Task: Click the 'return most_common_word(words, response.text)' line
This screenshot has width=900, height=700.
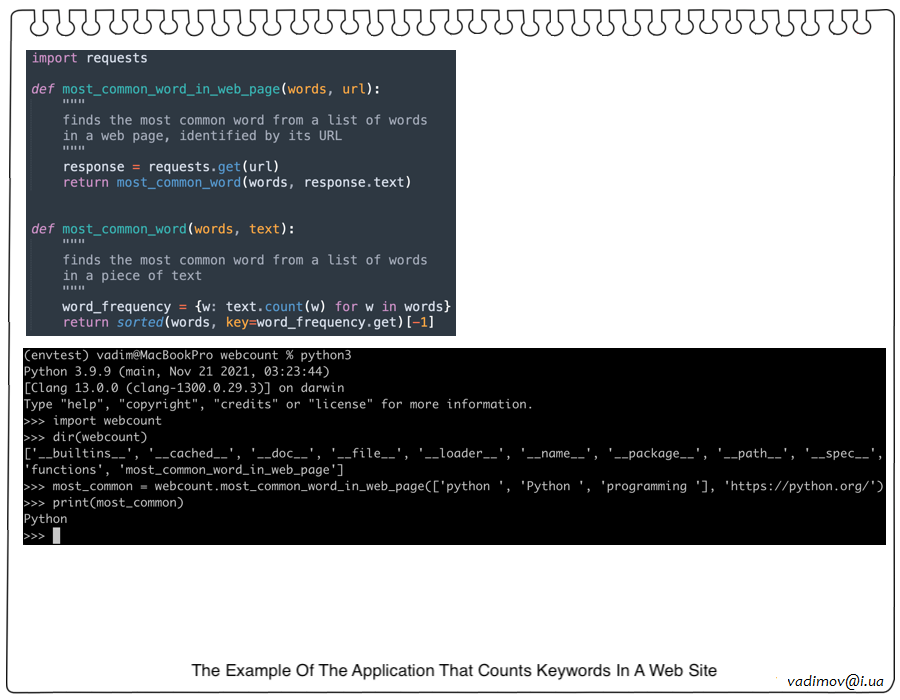Action: 237,182
